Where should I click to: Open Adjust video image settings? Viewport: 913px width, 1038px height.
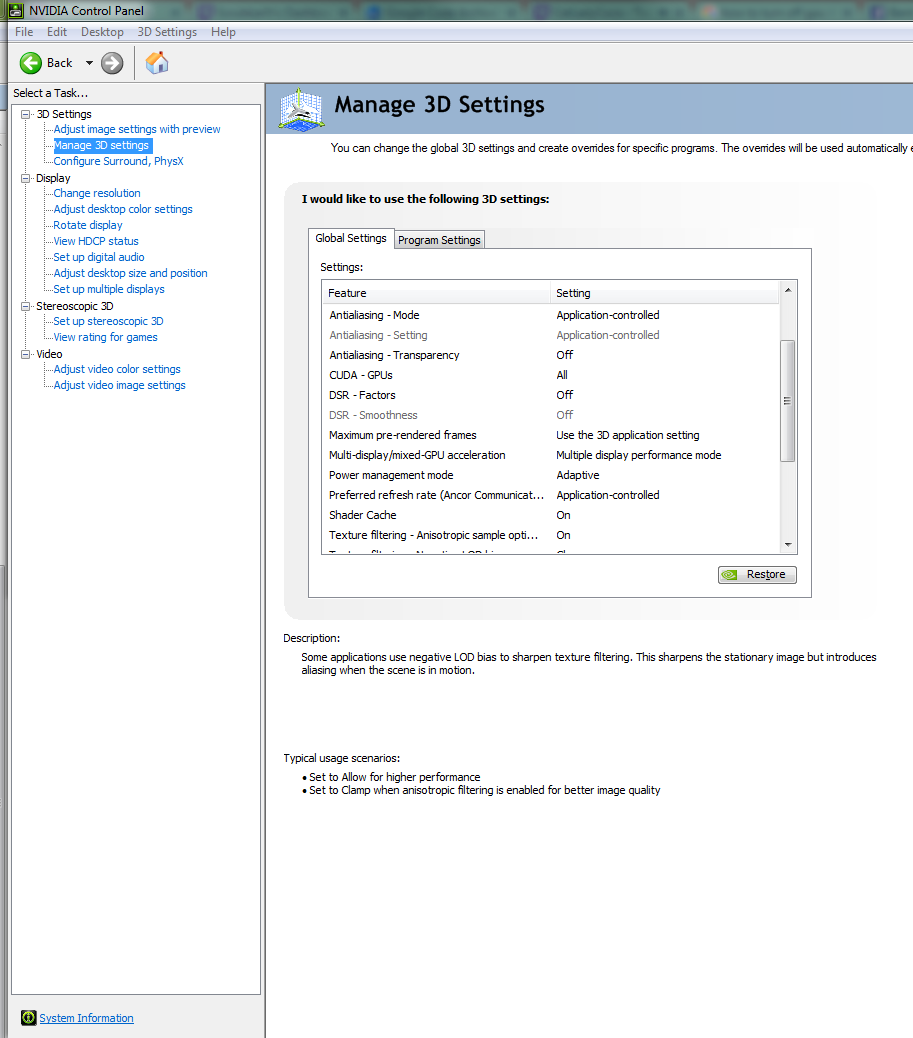[119, 385]
